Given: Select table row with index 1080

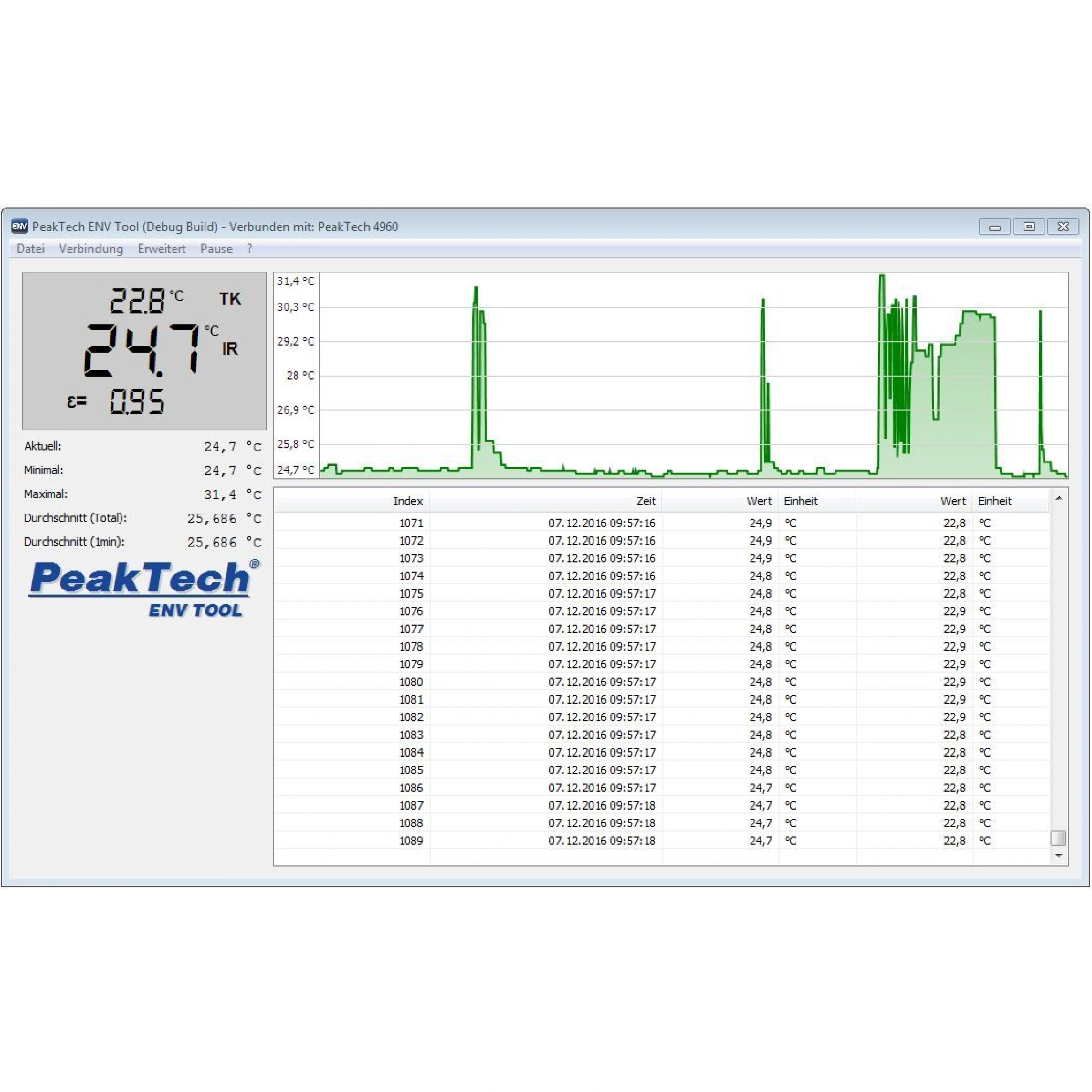Looking at the screenshot, I should pyautogui.click(x=662, y=681).
